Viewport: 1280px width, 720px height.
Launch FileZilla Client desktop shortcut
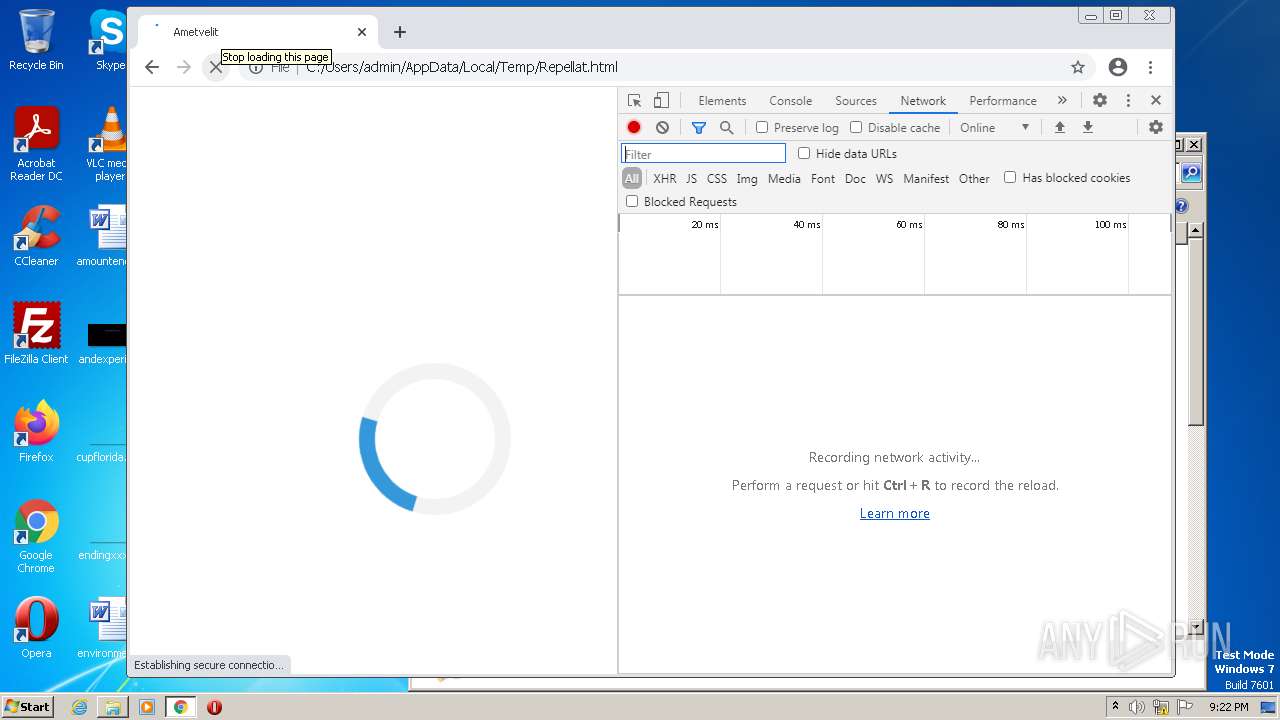(x=36, y=334)
